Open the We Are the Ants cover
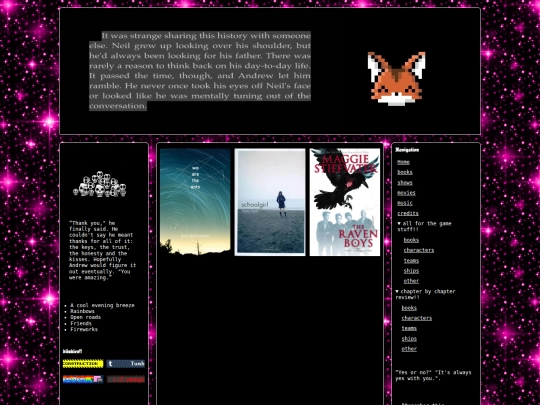Viewport: 540px width, 405px height. pos(195,202)
